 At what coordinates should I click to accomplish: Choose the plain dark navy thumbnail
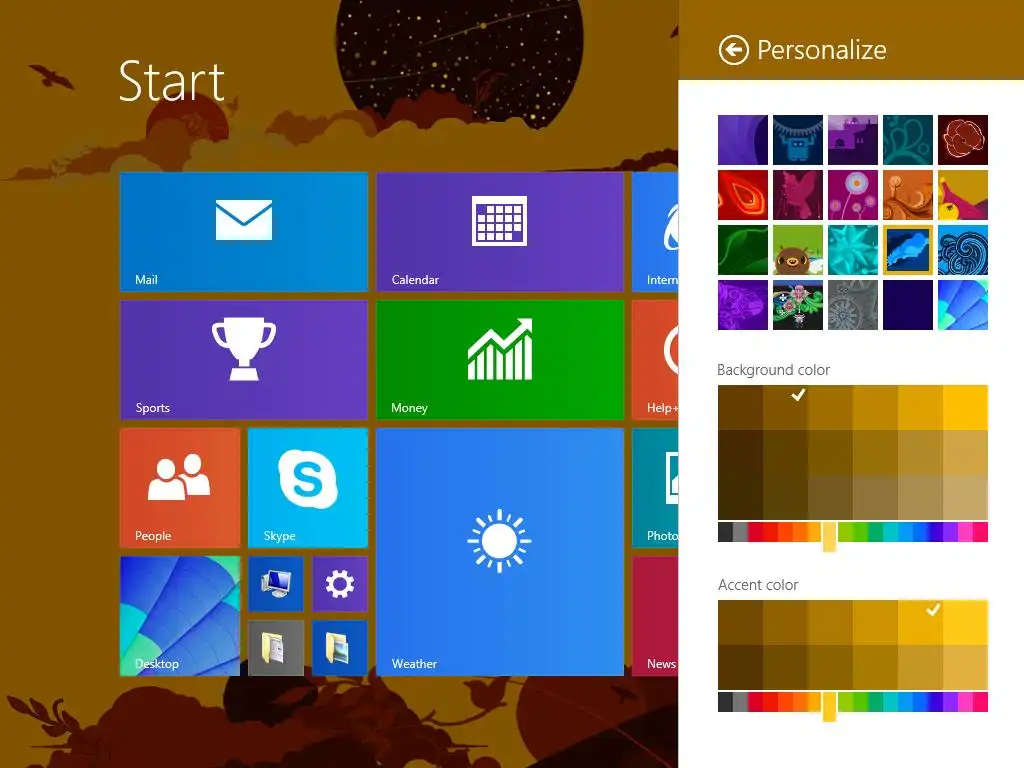pyautogui.click(x=908, y=305)
